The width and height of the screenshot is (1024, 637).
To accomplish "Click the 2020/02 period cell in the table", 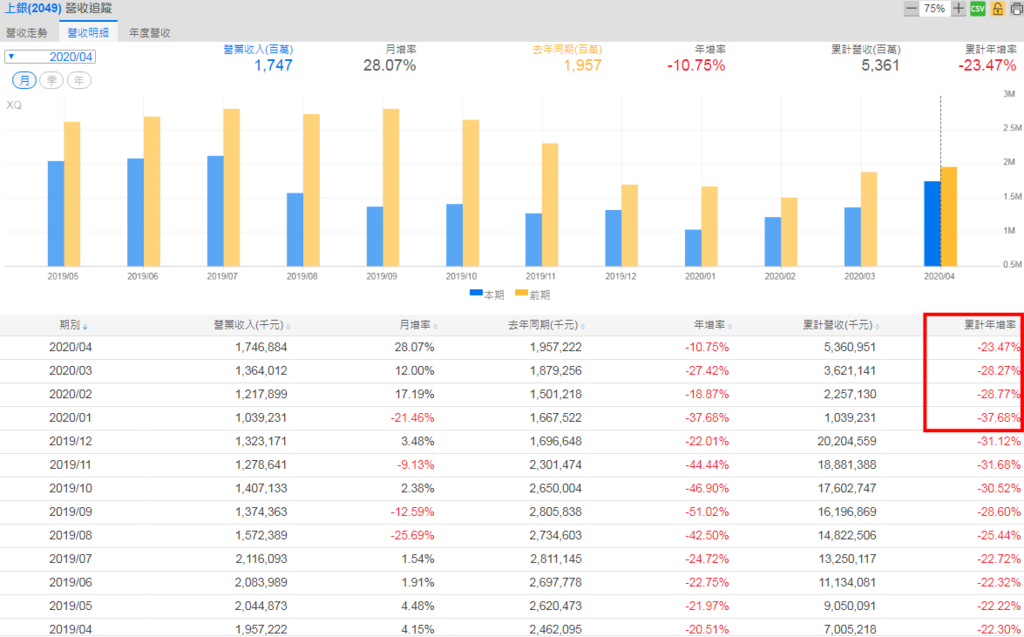I will [71, 394].
